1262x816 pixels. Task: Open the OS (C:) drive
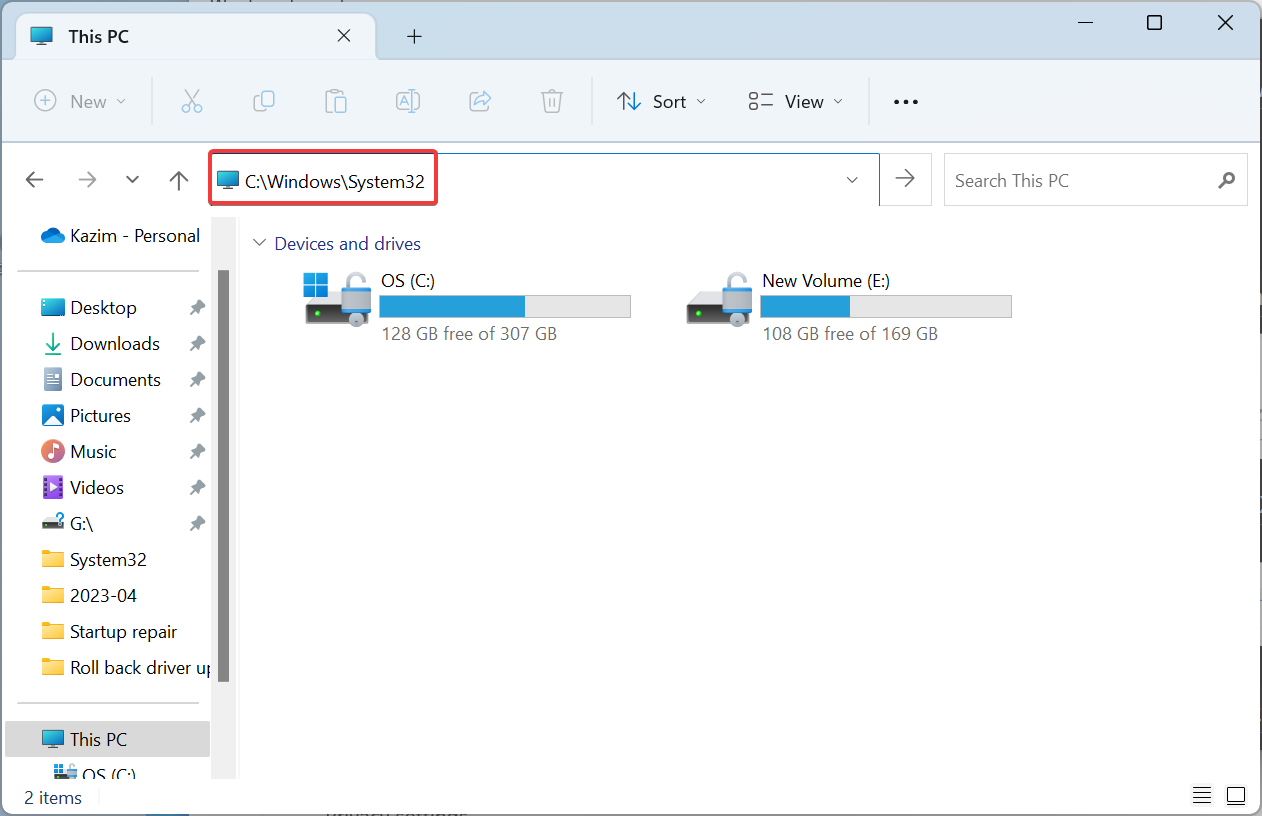(x=467, y=306)
